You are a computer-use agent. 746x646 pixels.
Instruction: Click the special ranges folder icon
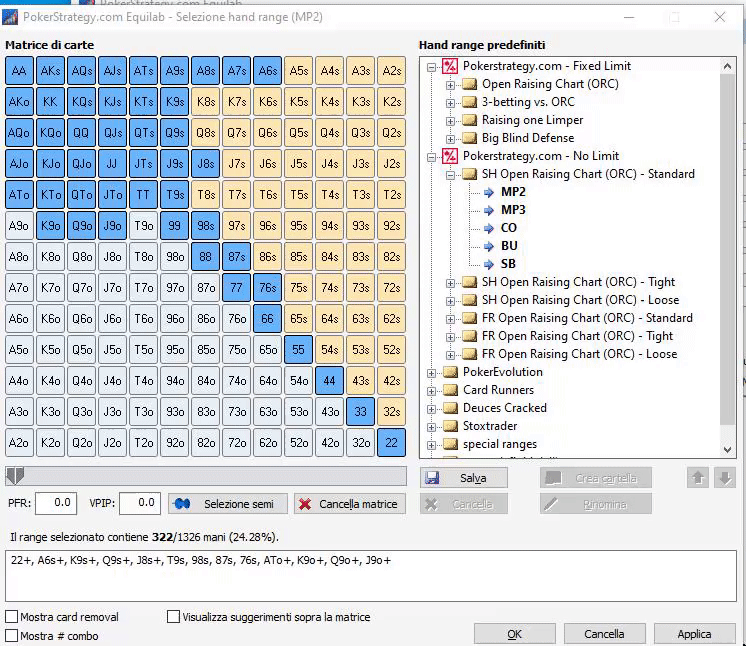(450, 444)
